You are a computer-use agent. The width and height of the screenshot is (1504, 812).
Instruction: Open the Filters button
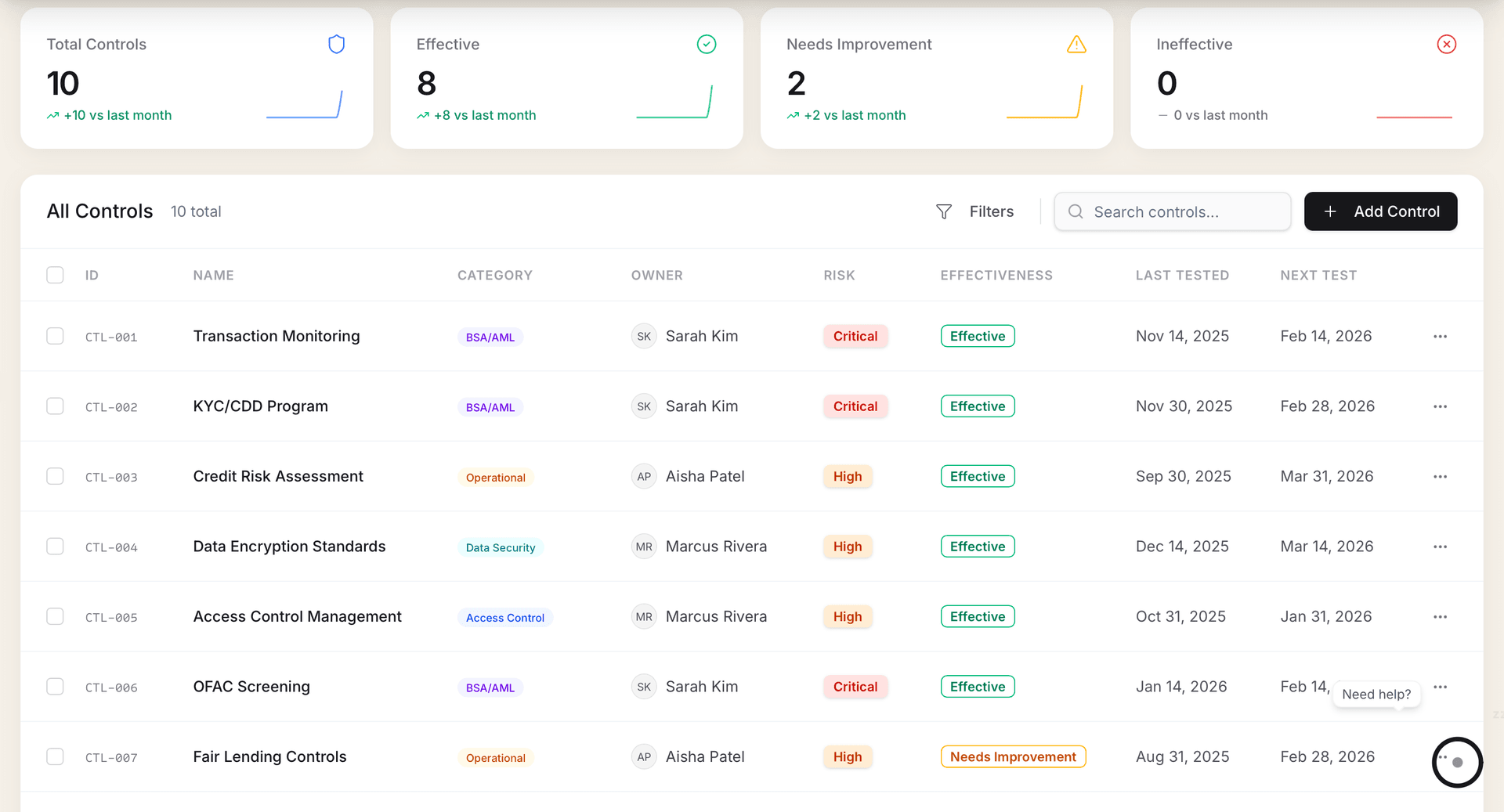pyautogui.click(x=975, y=212)
